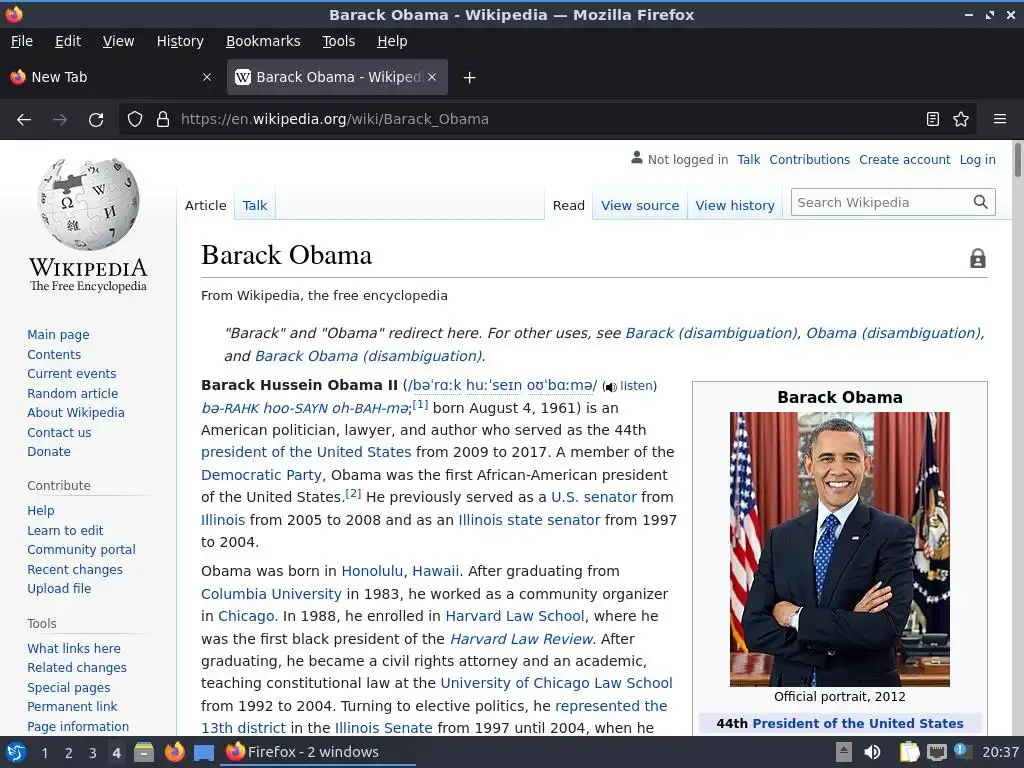Open the taskbar start menu icon

pyautogui.click(x=16, y=752)
